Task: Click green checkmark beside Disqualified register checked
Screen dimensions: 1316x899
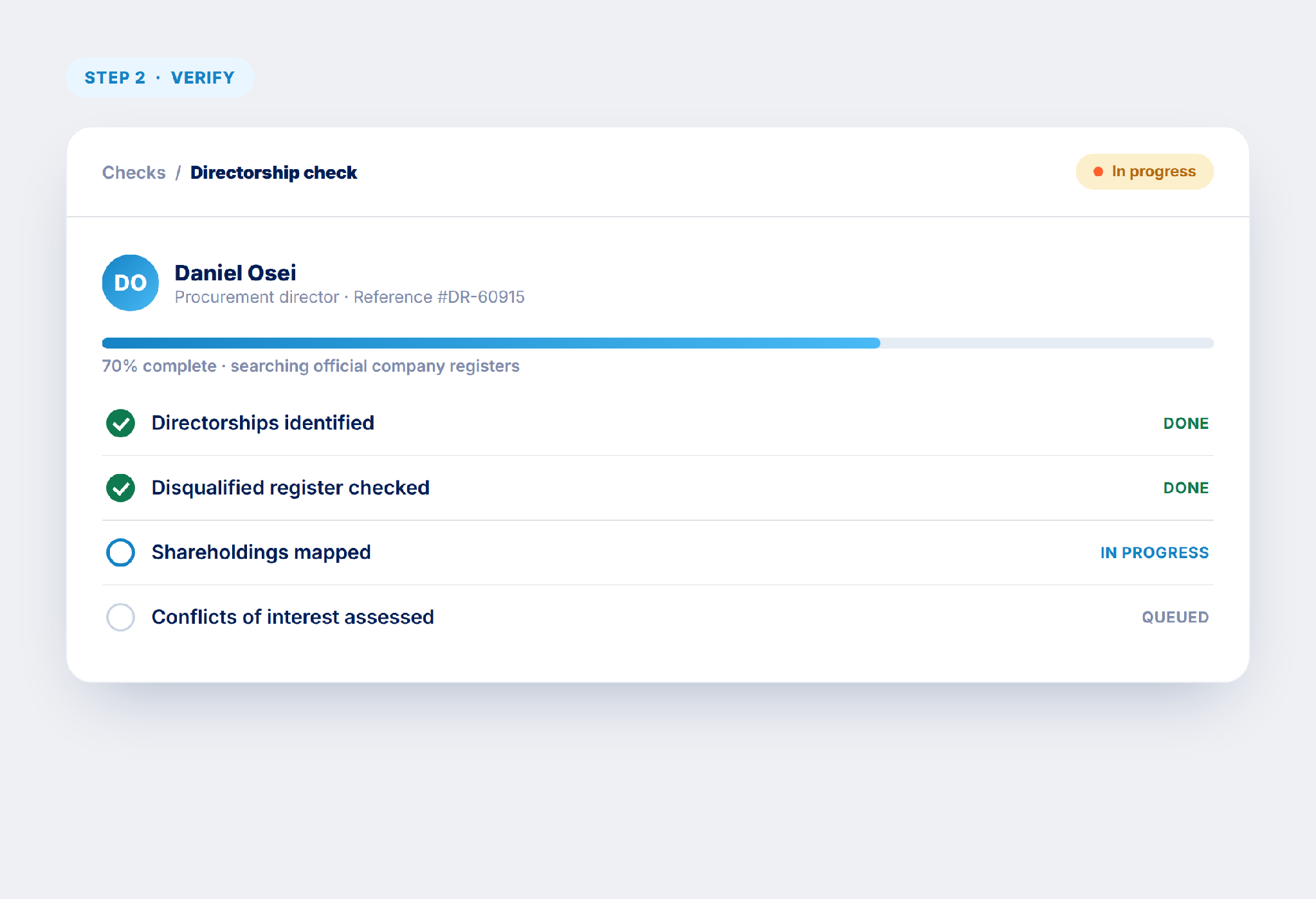Action: click(120, 488)
